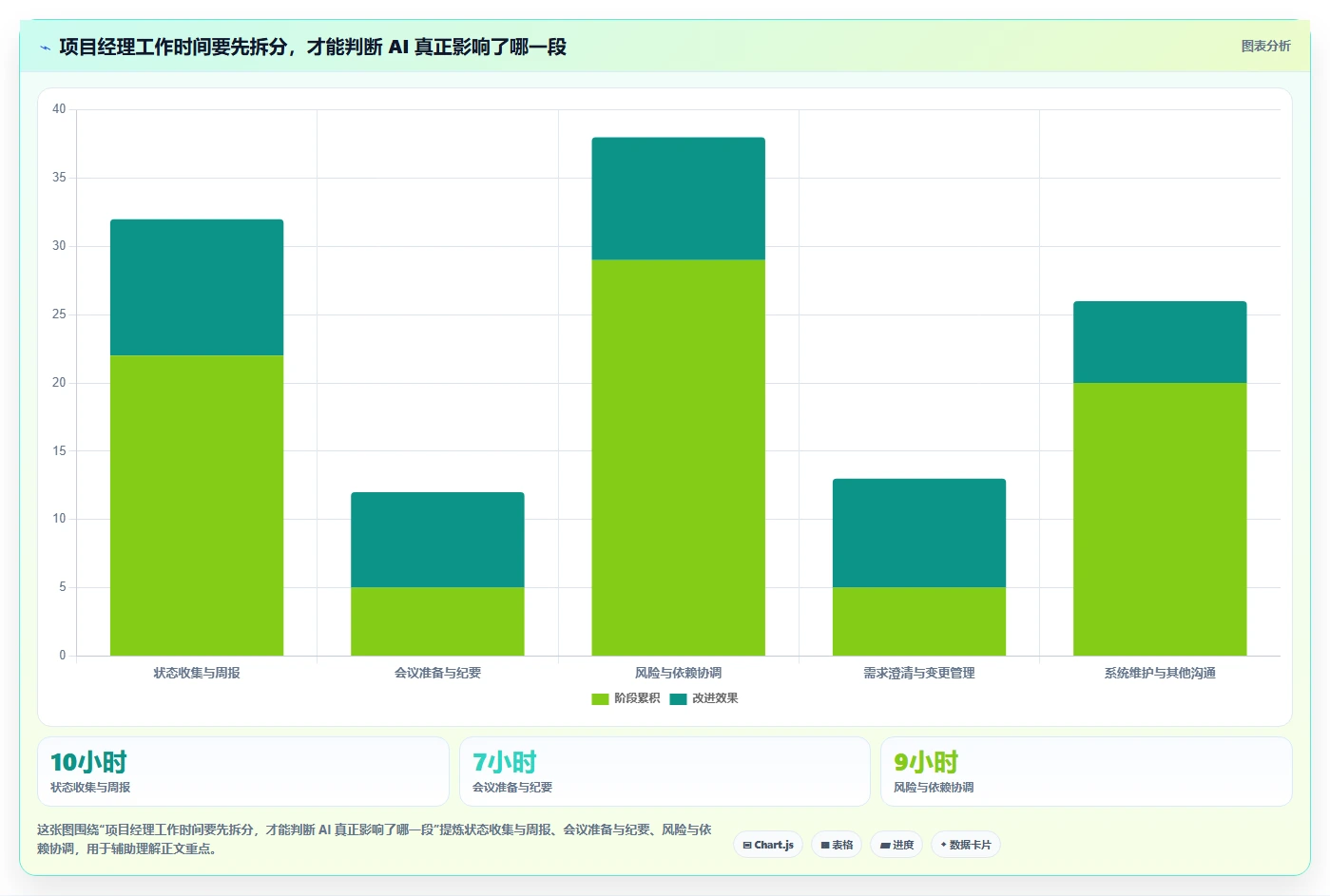Click the teal 改进效果 segment for 状态收集与周报
Screen dimensions: 1330x896
pyautogui.click(x=197, y=287)
